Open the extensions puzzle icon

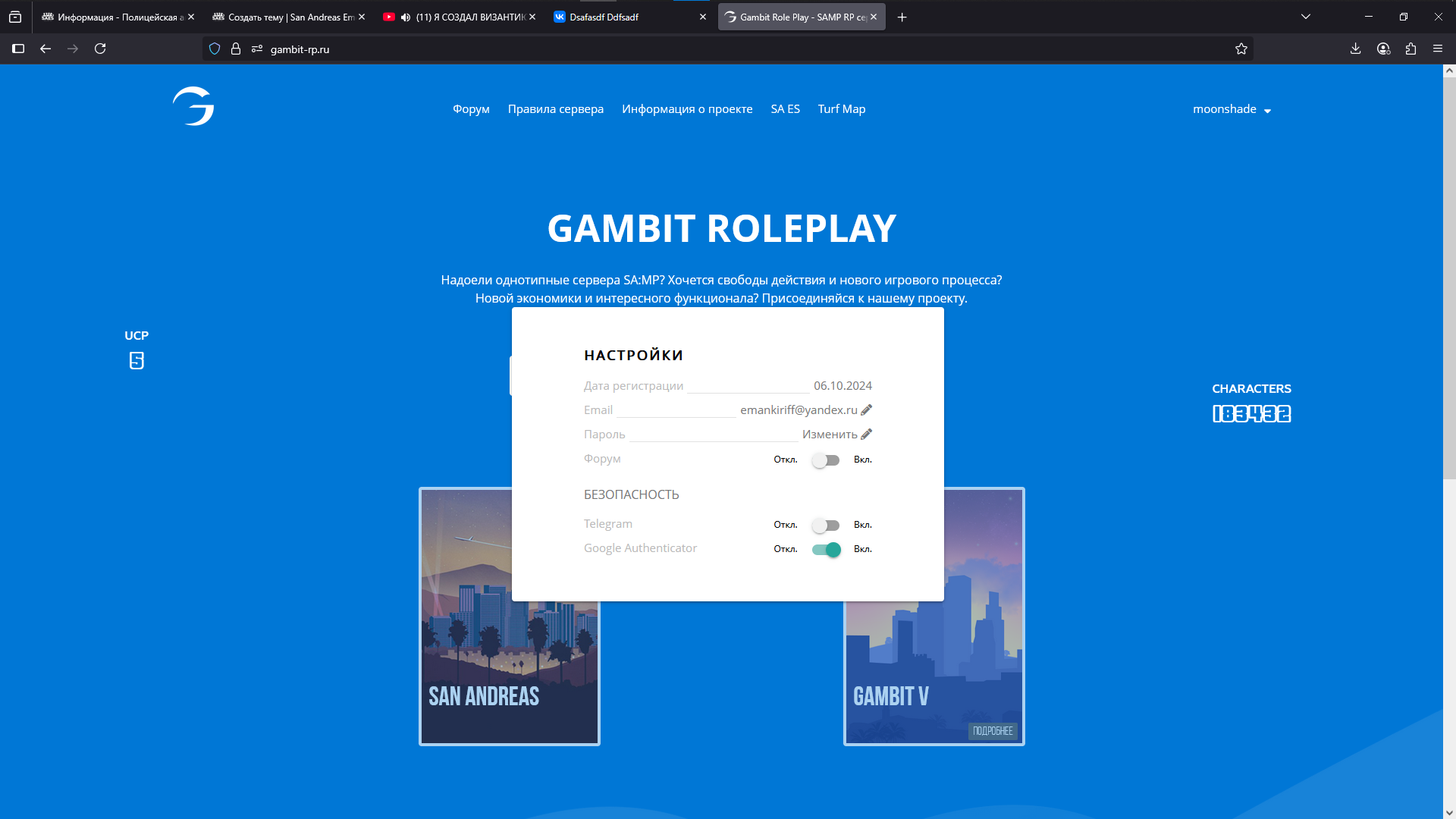[1410, 49]
